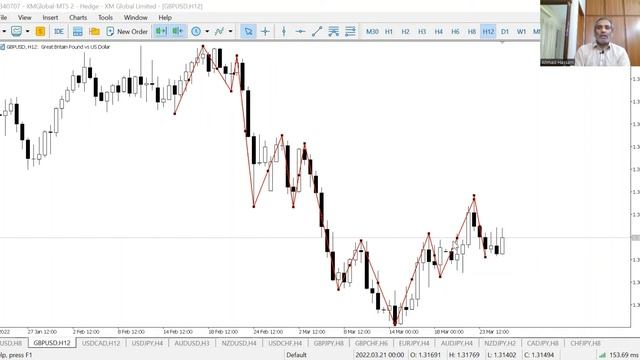Screen dimensions: 640x360
Task: Select the crosshair tool
Action: click(265, 31)
